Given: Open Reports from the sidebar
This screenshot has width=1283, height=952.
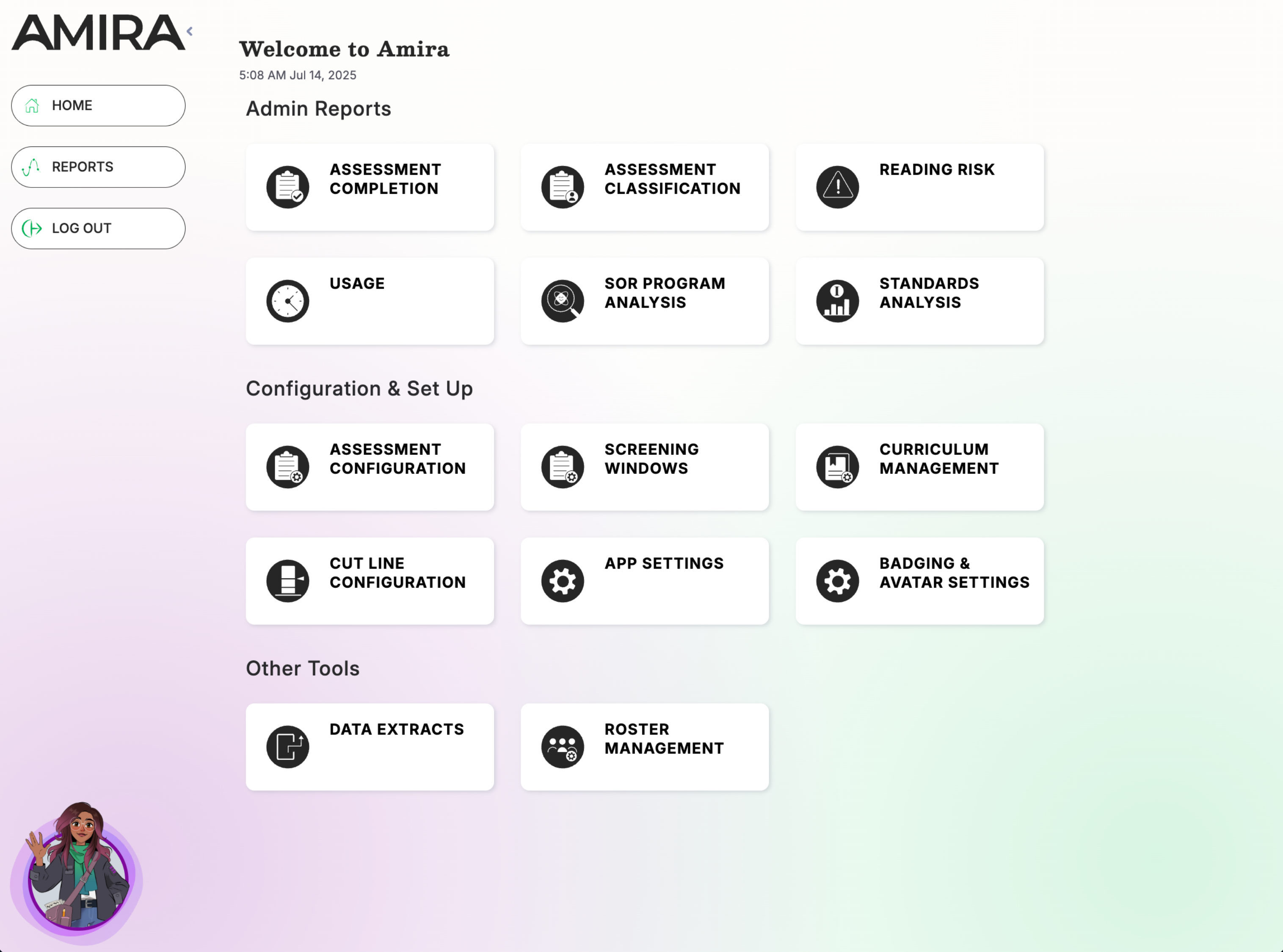Looking at the screenshot, I should pyautogui.click(x=98, y=167).
